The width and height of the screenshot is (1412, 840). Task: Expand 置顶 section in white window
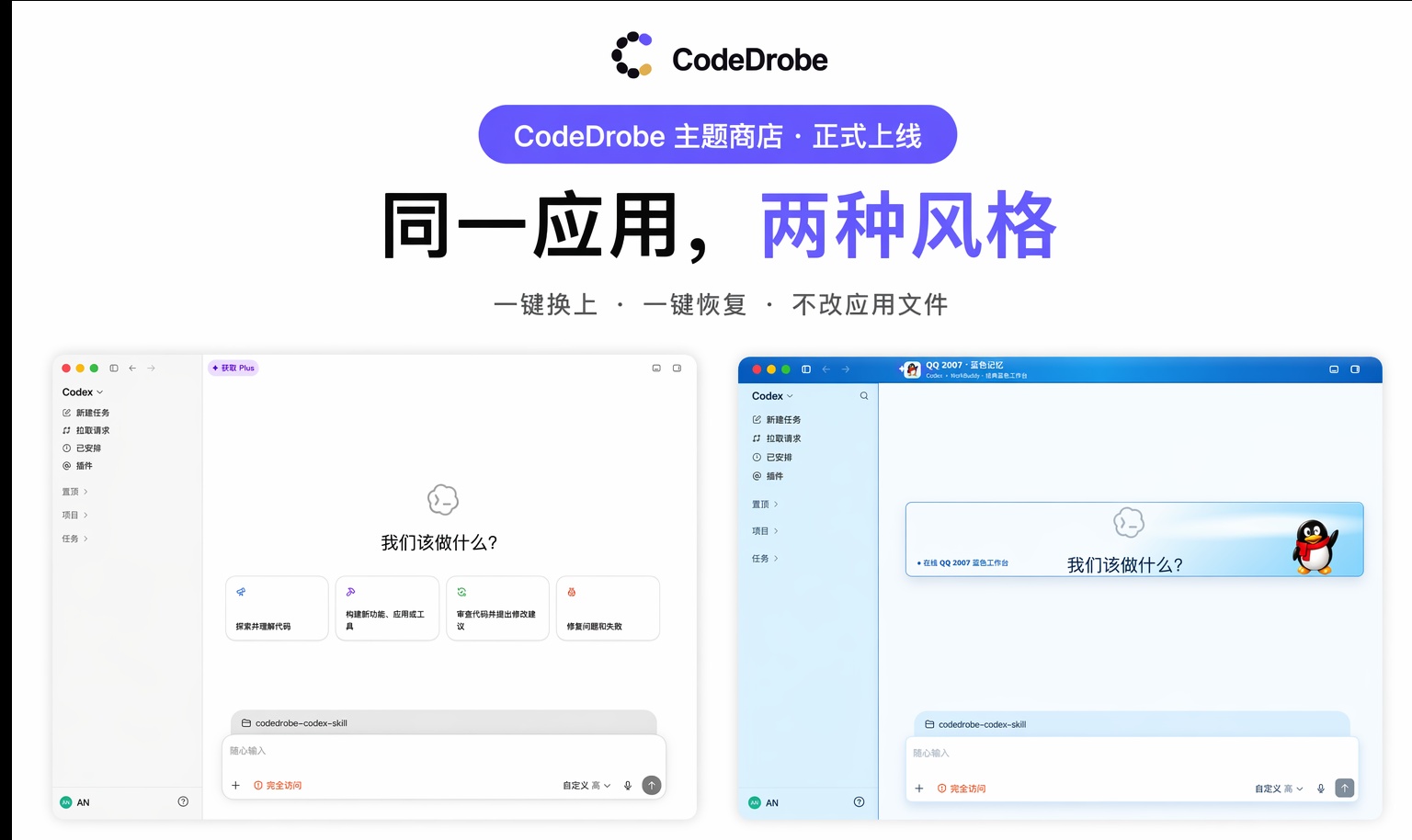tap(74, 492)
